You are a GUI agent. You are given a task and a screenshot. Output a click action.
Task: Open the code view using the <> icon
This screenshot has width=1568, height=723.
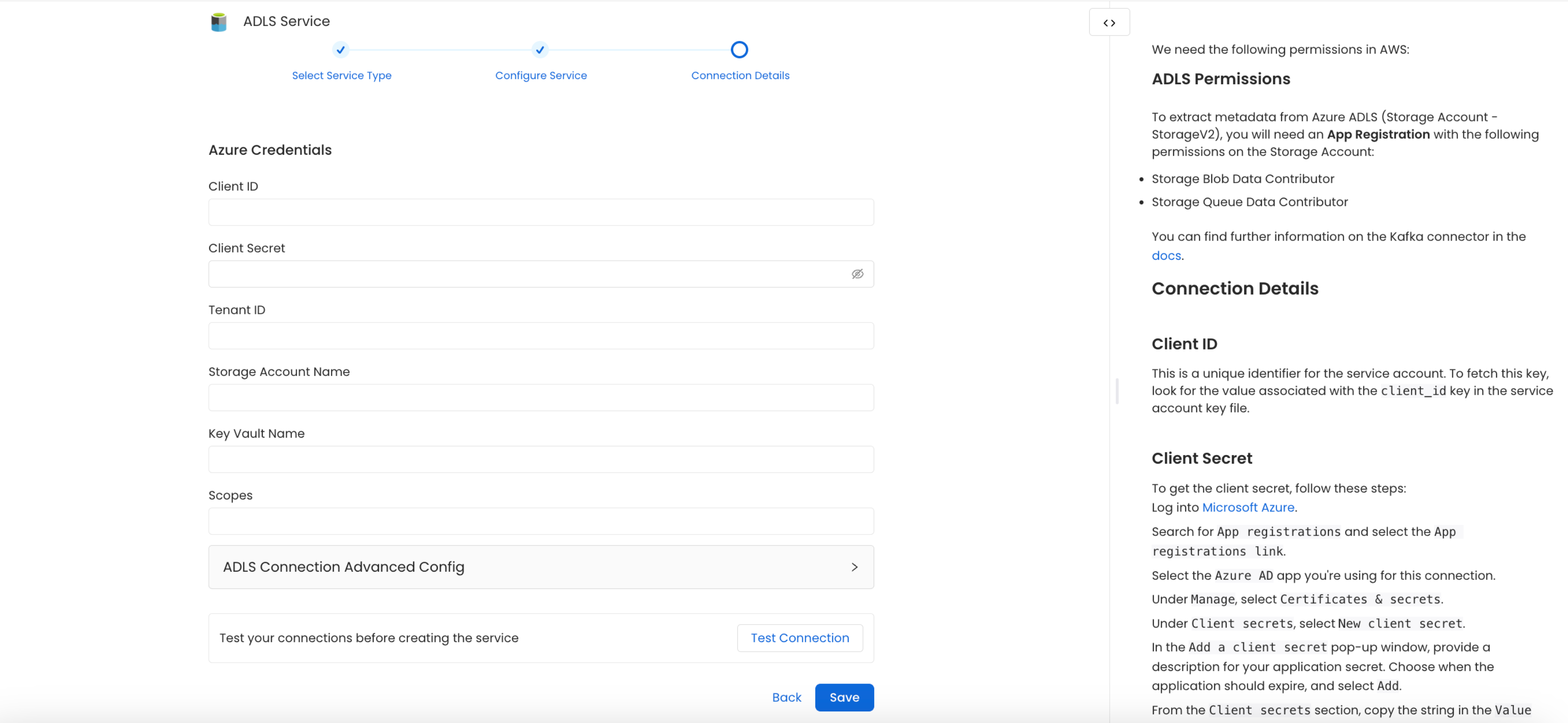(x=1109, y=23)
